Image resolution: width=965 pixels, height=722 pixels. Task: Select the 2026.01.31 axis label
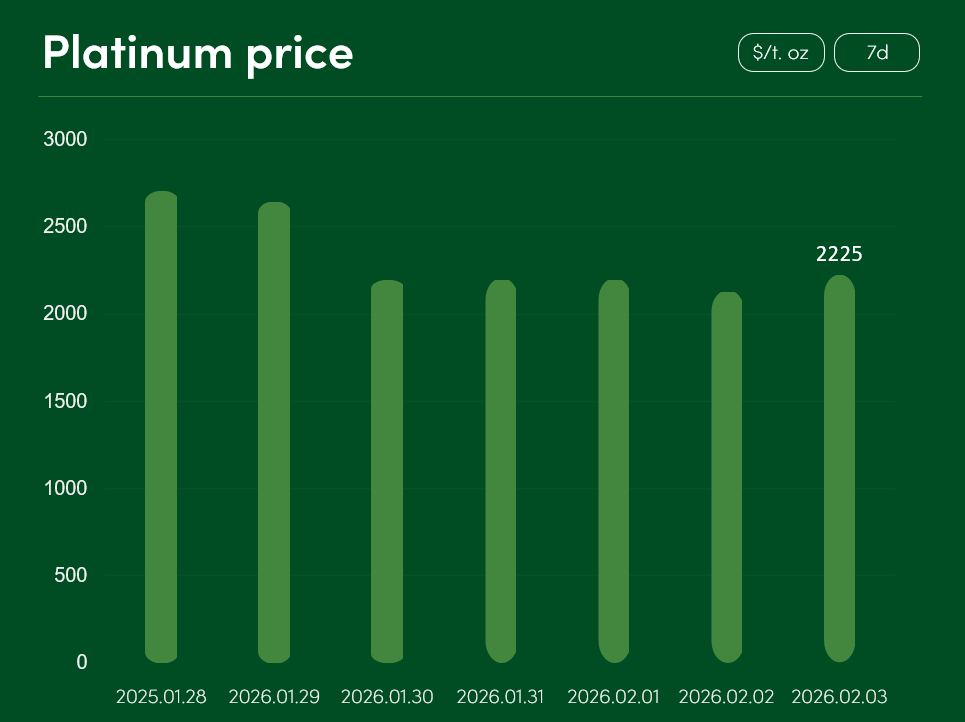click(500, 697)
